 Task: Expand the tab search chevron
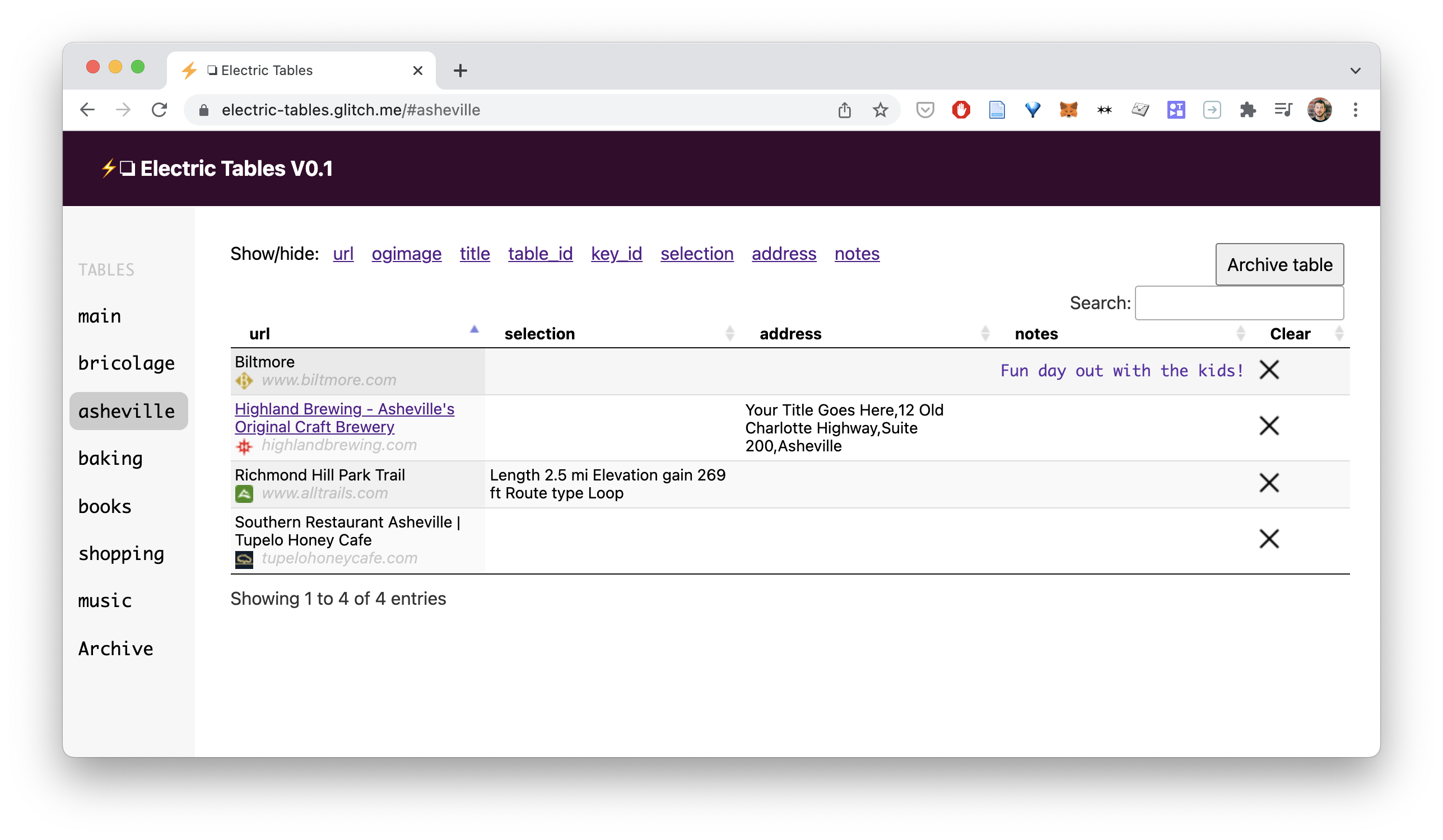[1355, 71]
